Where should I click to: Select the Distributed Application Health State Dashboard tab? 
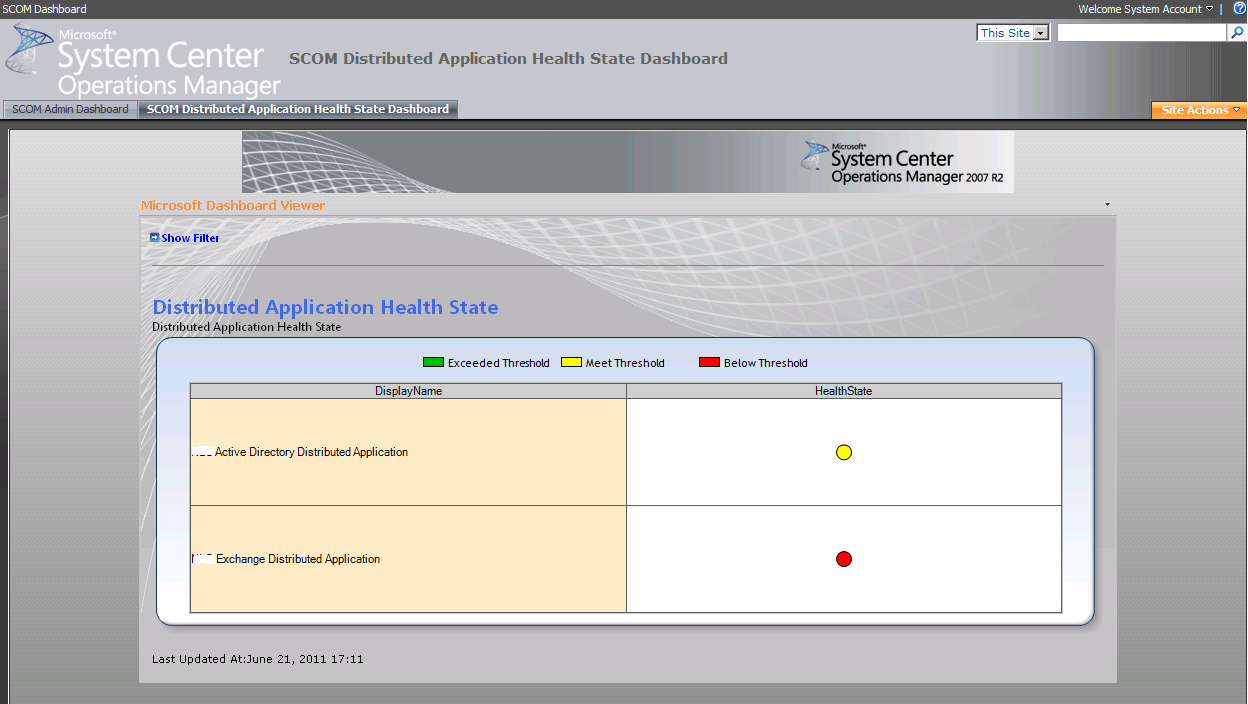click(298, 110)
